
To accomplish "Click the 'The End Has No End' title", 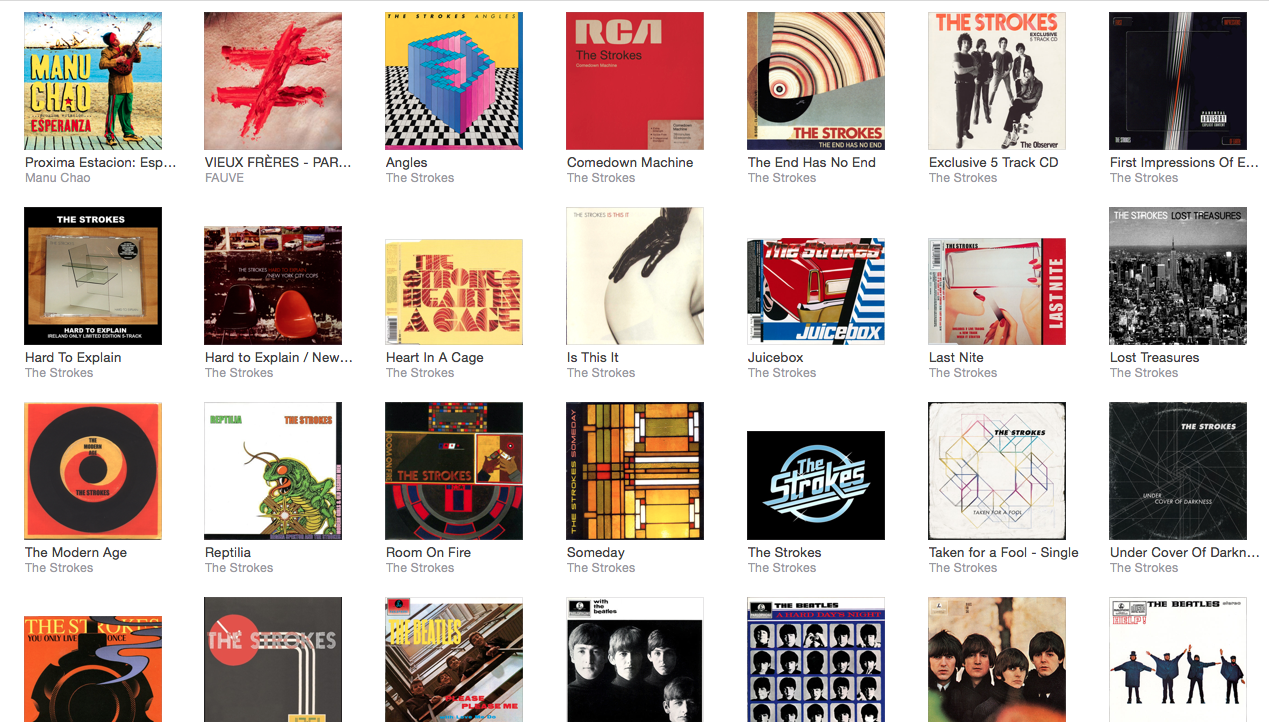I will click(811, 162).
